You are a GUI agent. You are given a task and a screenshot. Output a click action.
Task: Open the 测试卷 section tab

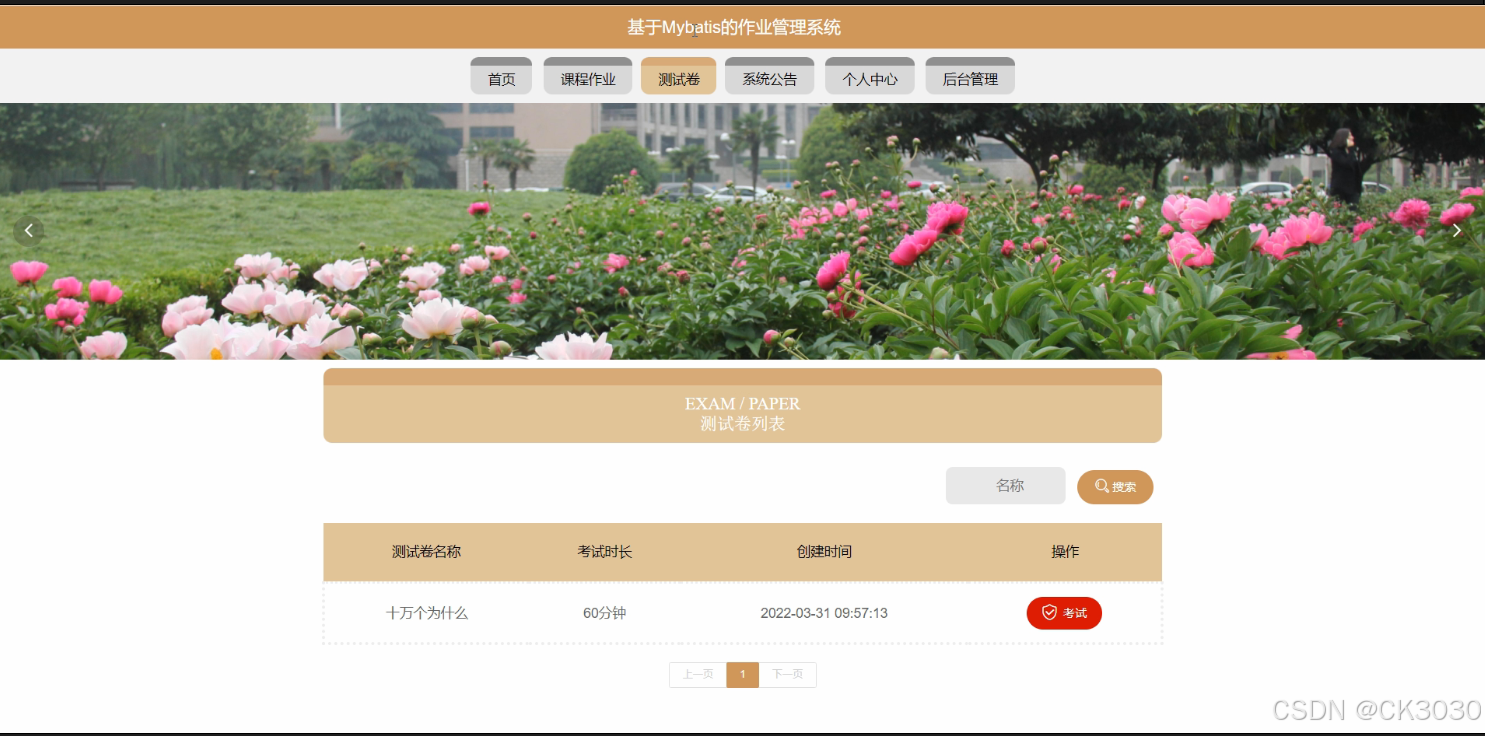(x=678, y=75)
